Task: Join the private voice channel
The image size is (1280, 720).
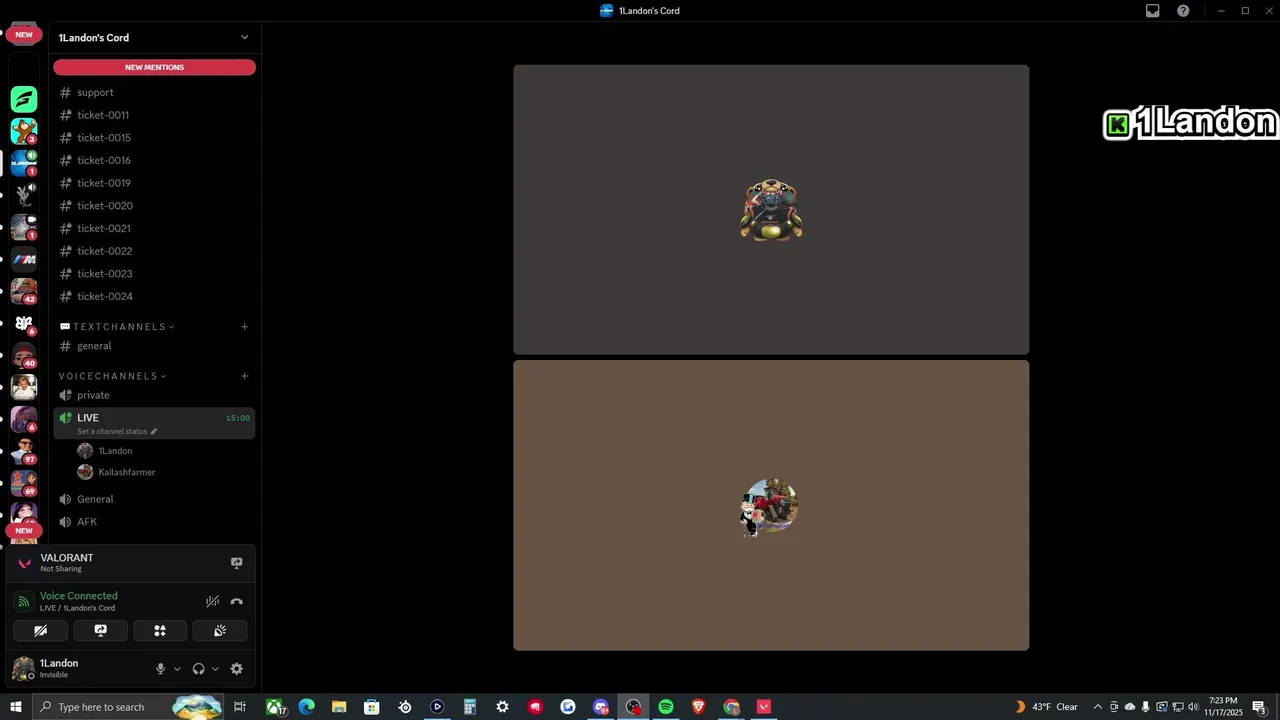Action: tap(154, 395)
